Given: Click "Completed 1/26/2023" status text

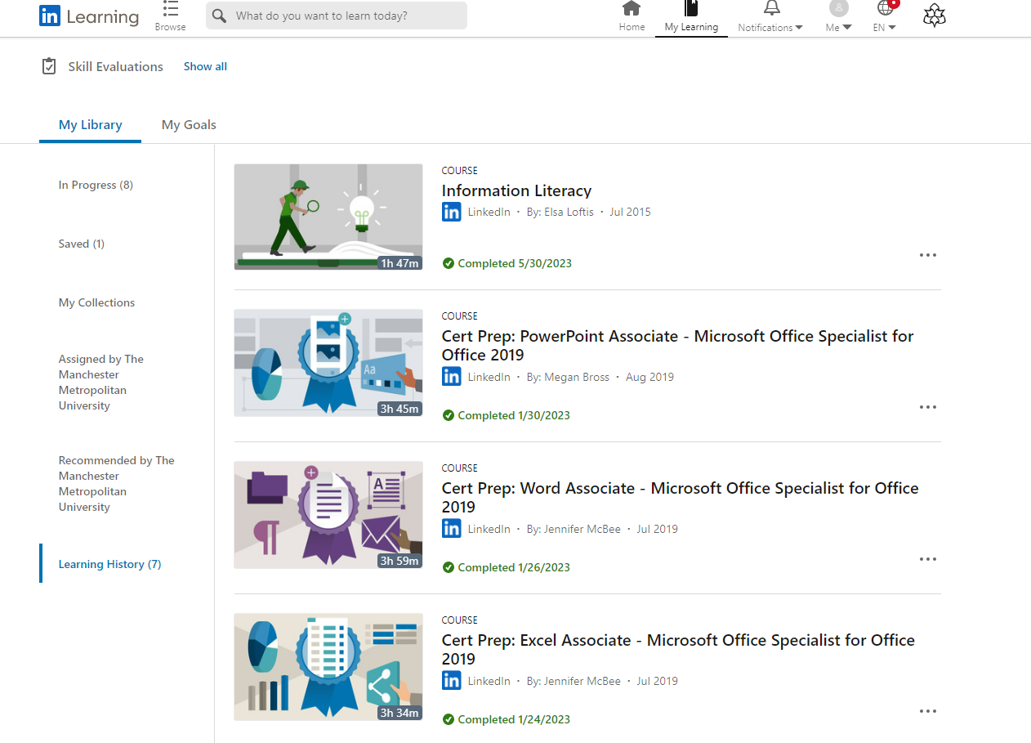Looking at the screenshot, I should (514, 567).
